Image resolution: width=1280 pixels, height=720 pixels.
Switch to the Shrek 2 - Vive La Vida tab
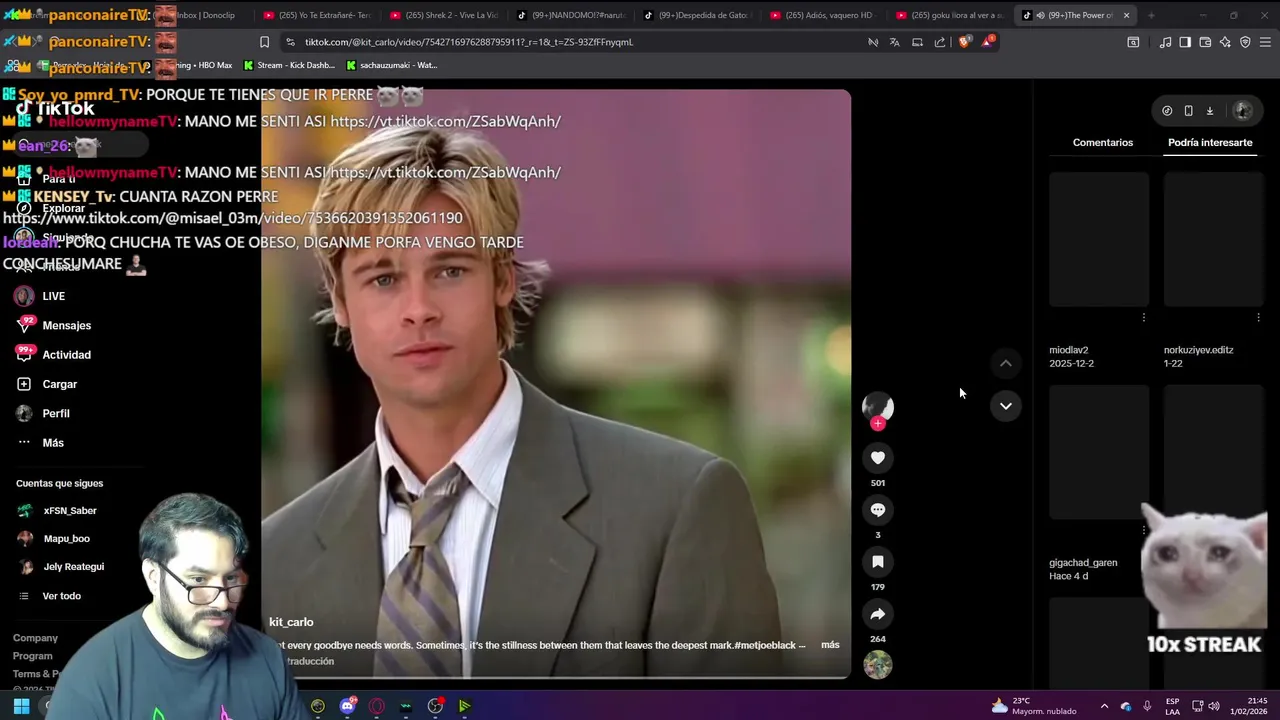(443, 15)
